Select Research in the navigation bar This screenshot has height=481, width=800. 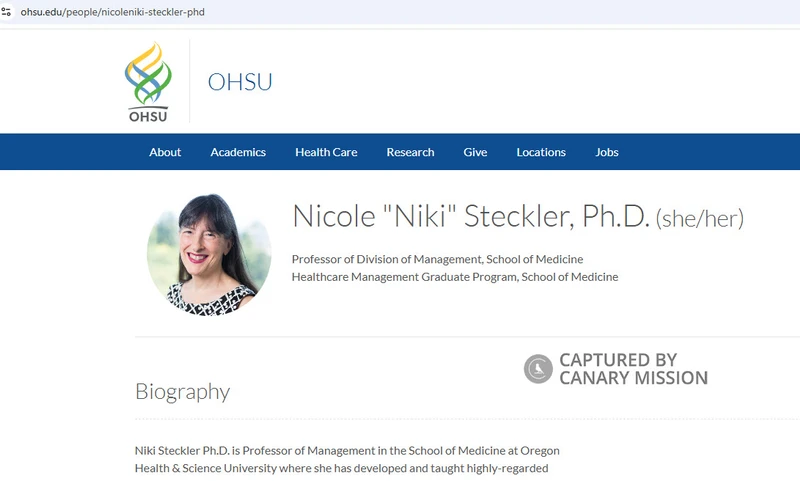point(410,152)
